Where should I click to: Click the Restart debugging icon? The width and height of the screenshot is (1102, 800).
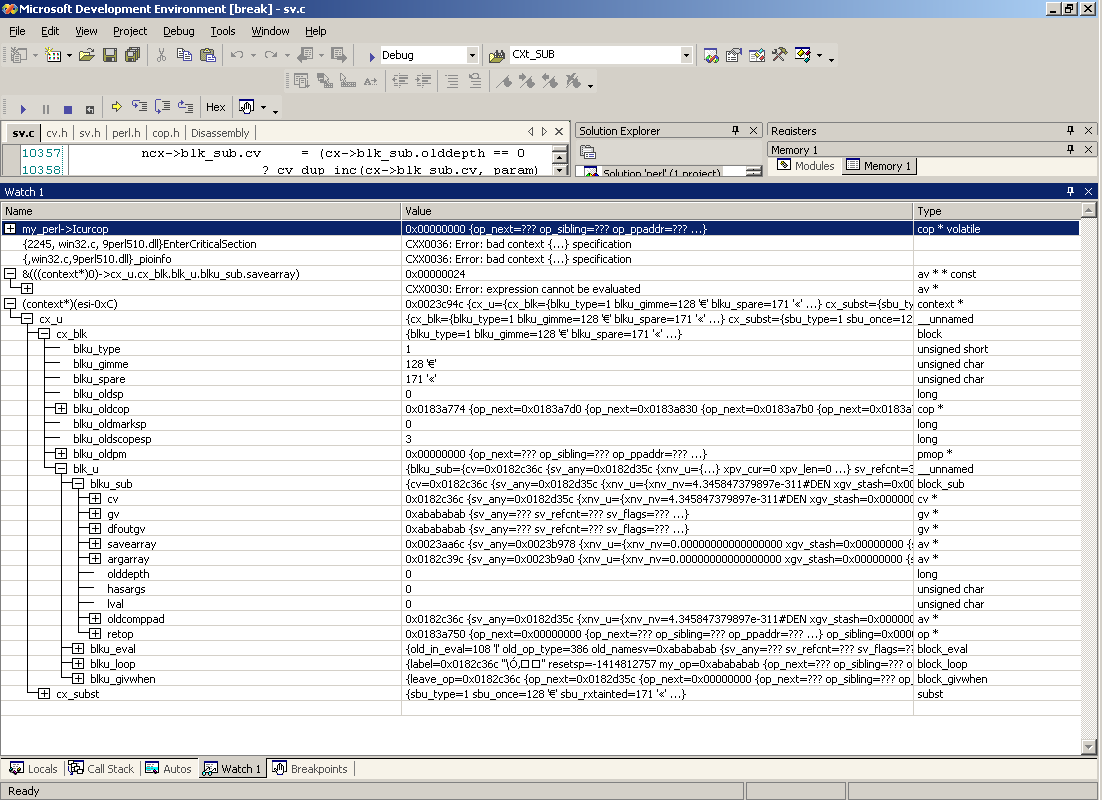89,108
